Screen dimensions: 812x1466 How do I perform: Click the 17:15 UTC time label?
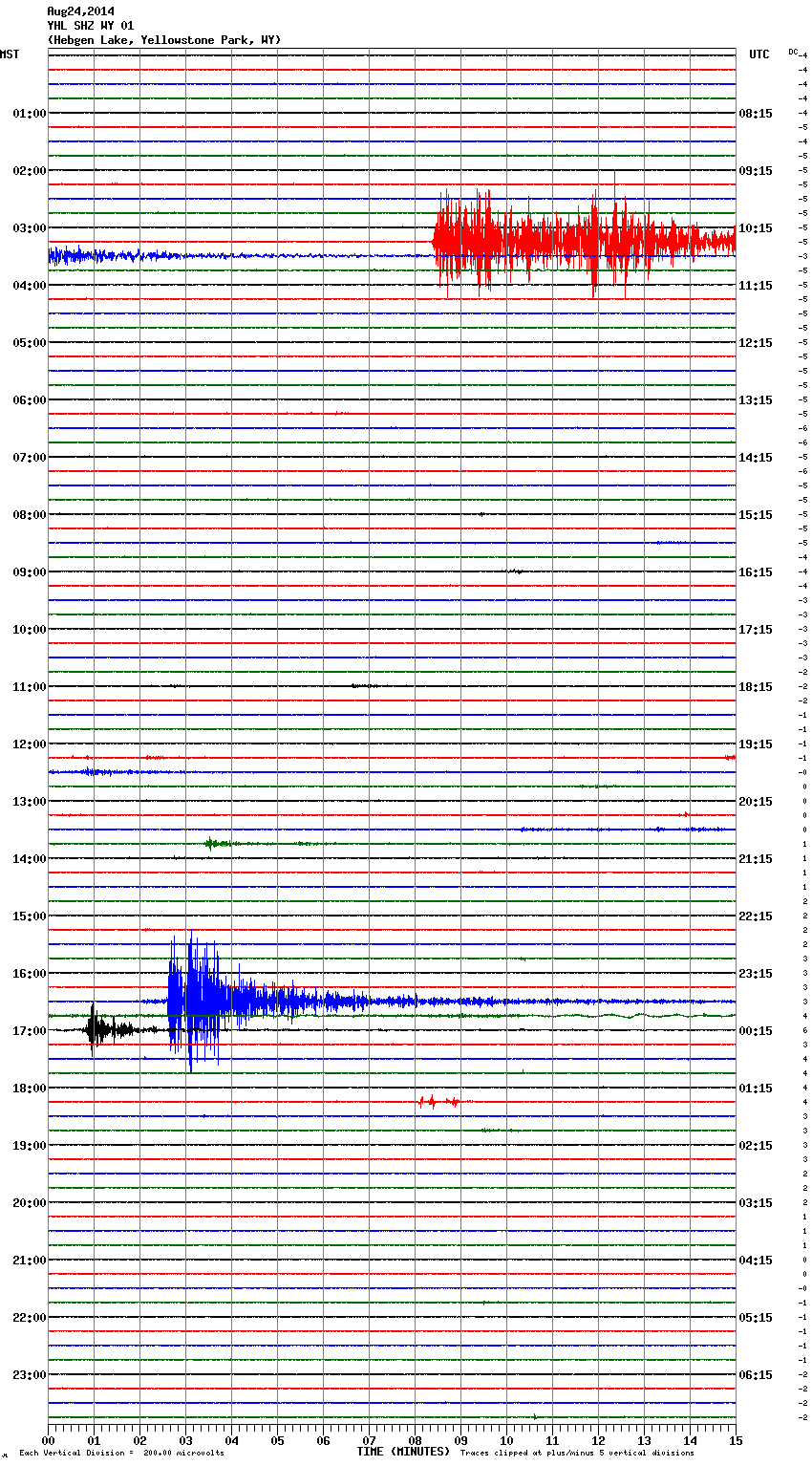point(756,630)
